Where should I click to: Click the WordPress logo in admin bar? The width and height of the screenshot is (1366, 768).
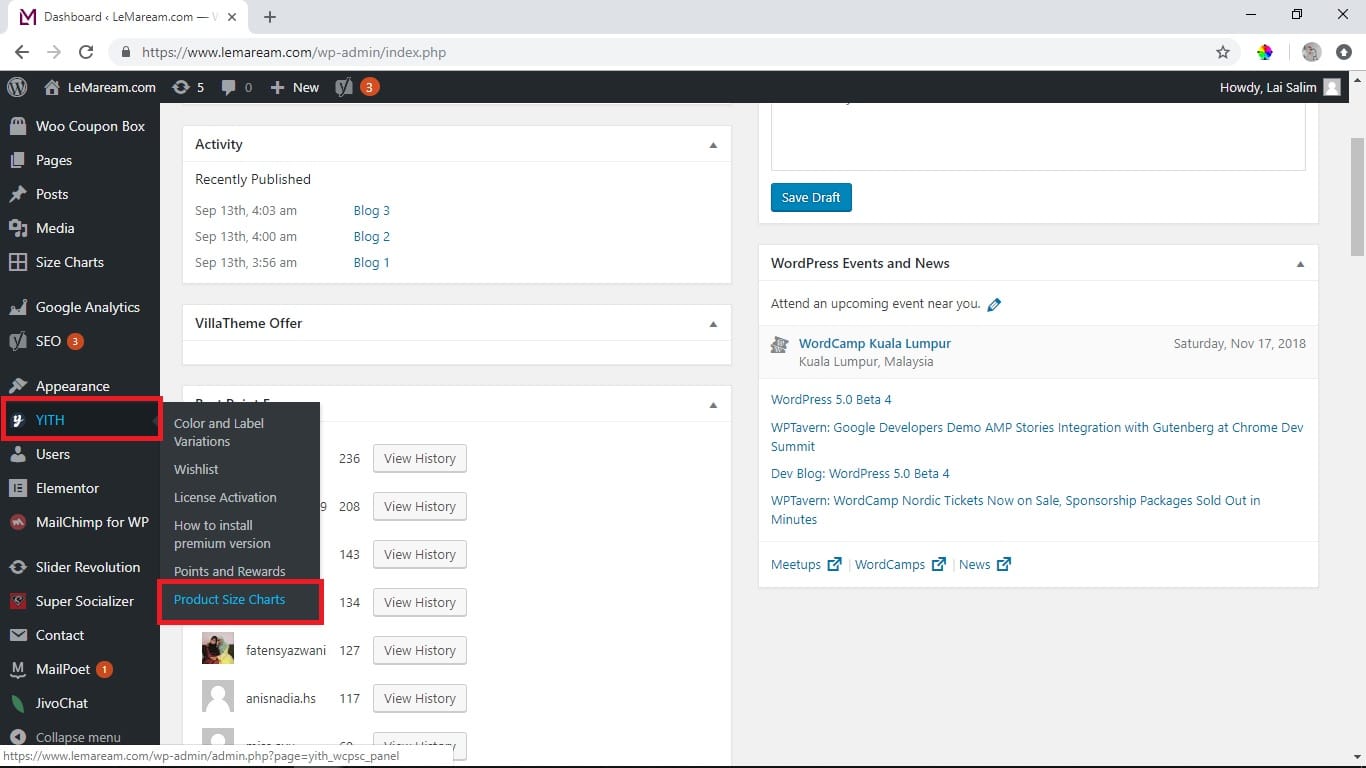pyautogui.click(x=17, y=87)
